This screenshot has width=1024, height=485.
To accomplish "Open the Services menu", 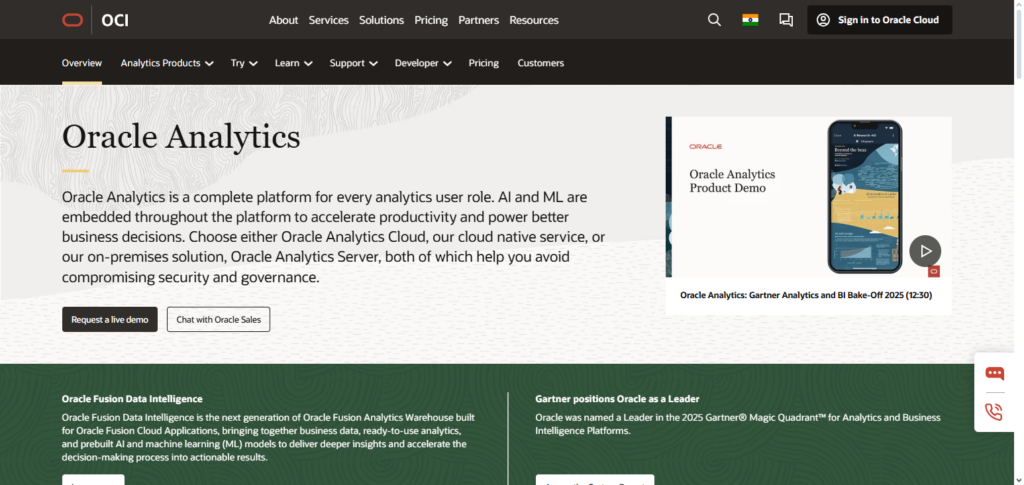I will click(x=328, y=20).
